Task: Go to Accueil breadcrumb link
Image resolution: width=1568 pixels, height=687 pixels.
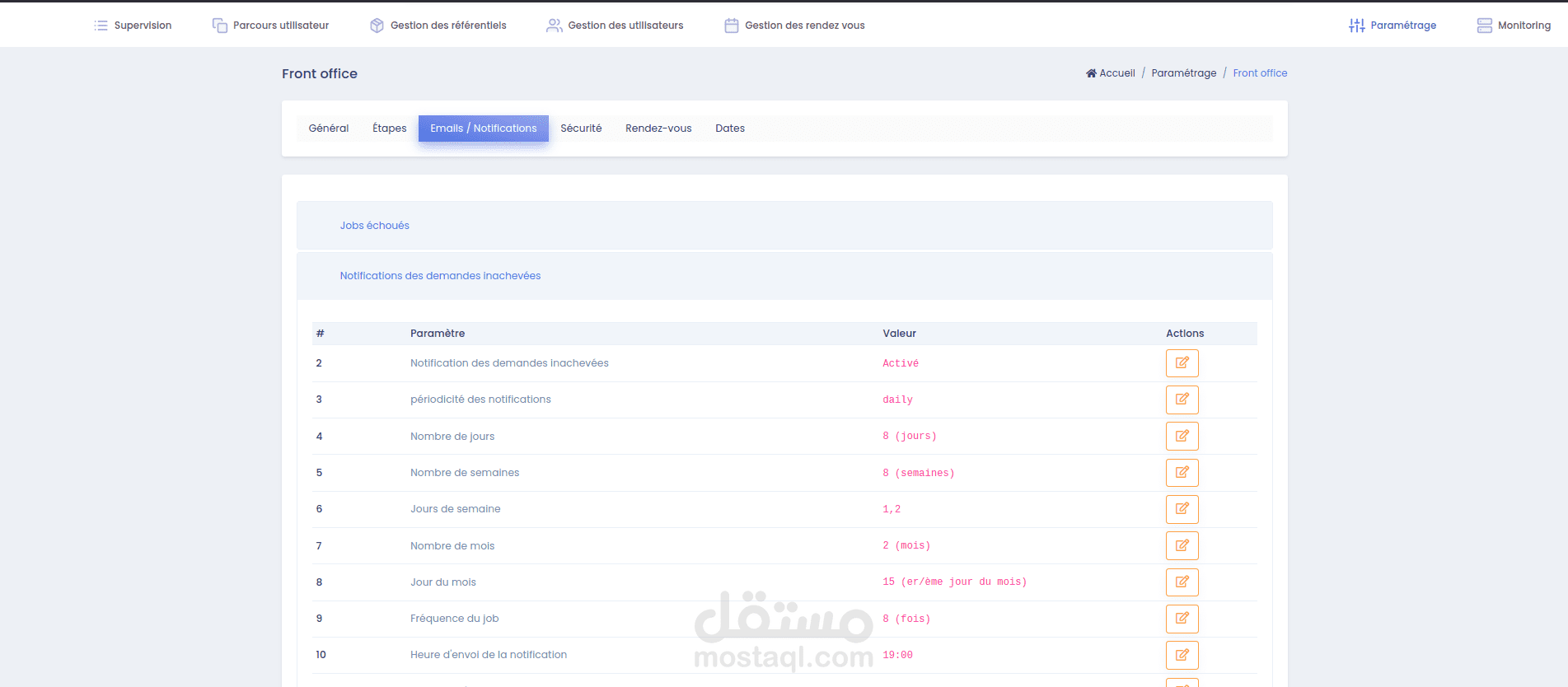Action: click(x=1110, y=73)
